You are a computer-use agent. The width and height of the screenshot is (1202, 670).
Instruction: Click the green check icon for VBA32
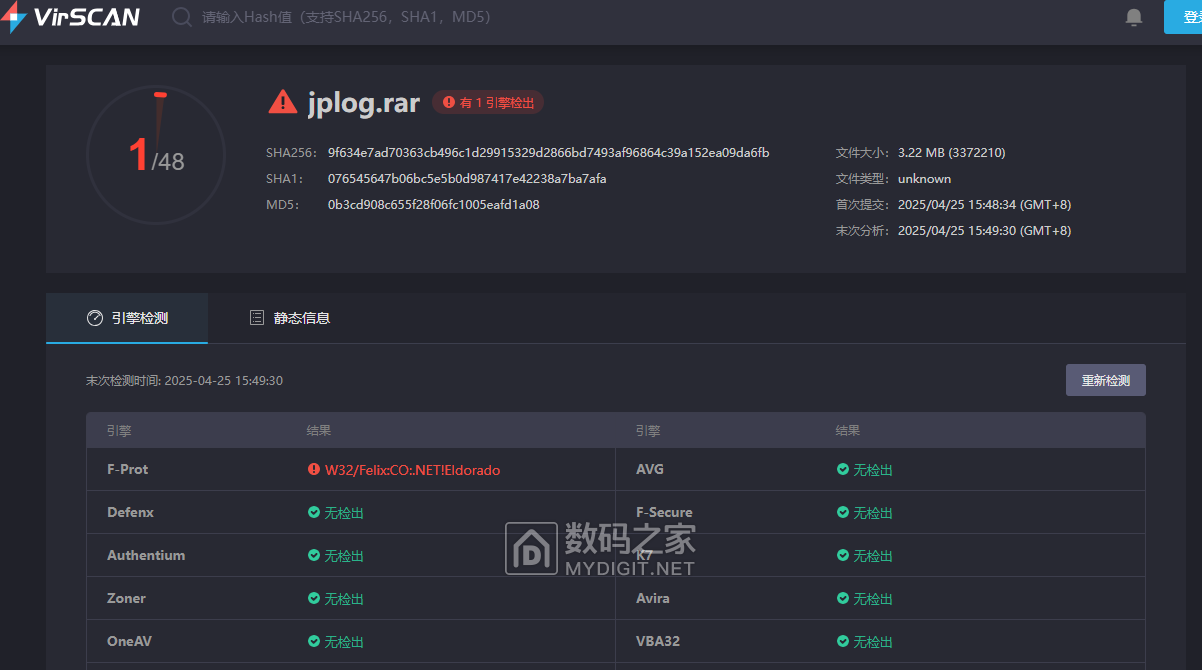[843, 641]
